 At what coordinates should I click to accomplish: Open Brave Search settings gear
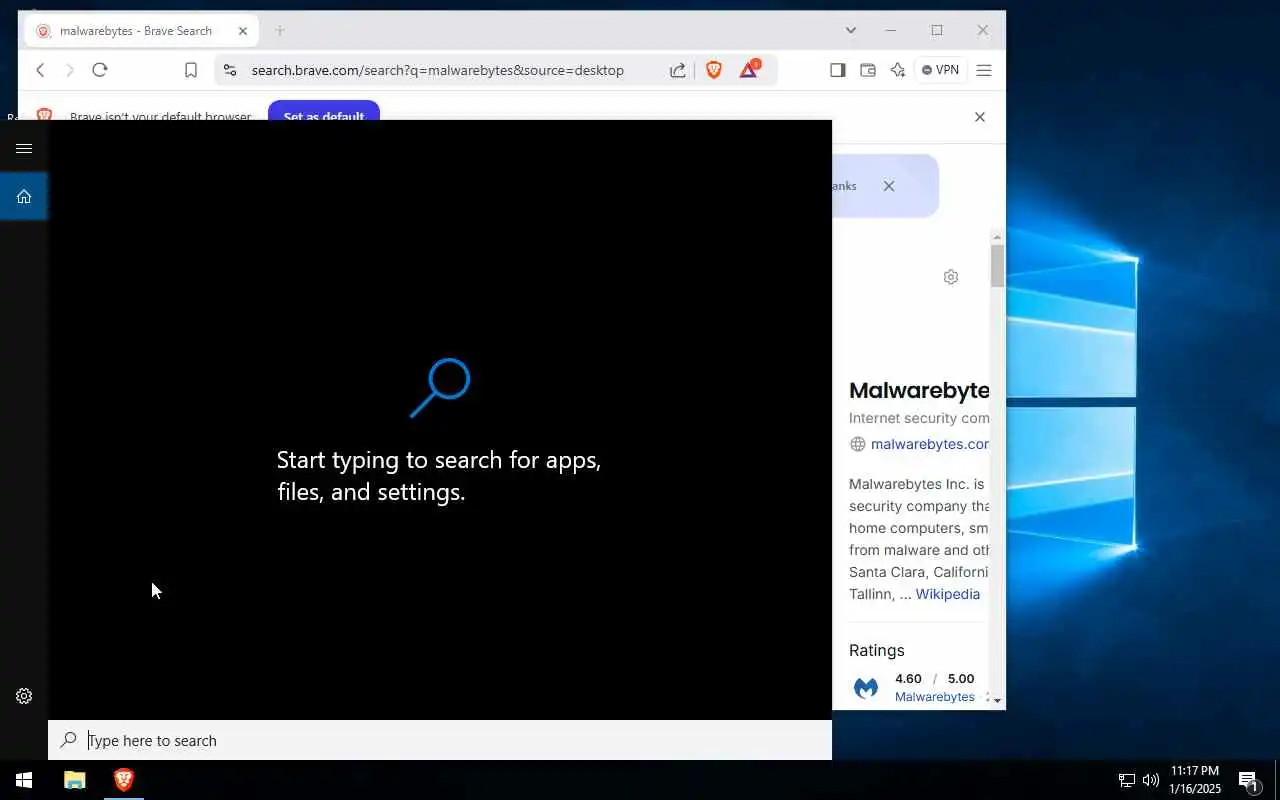point(951,277)
